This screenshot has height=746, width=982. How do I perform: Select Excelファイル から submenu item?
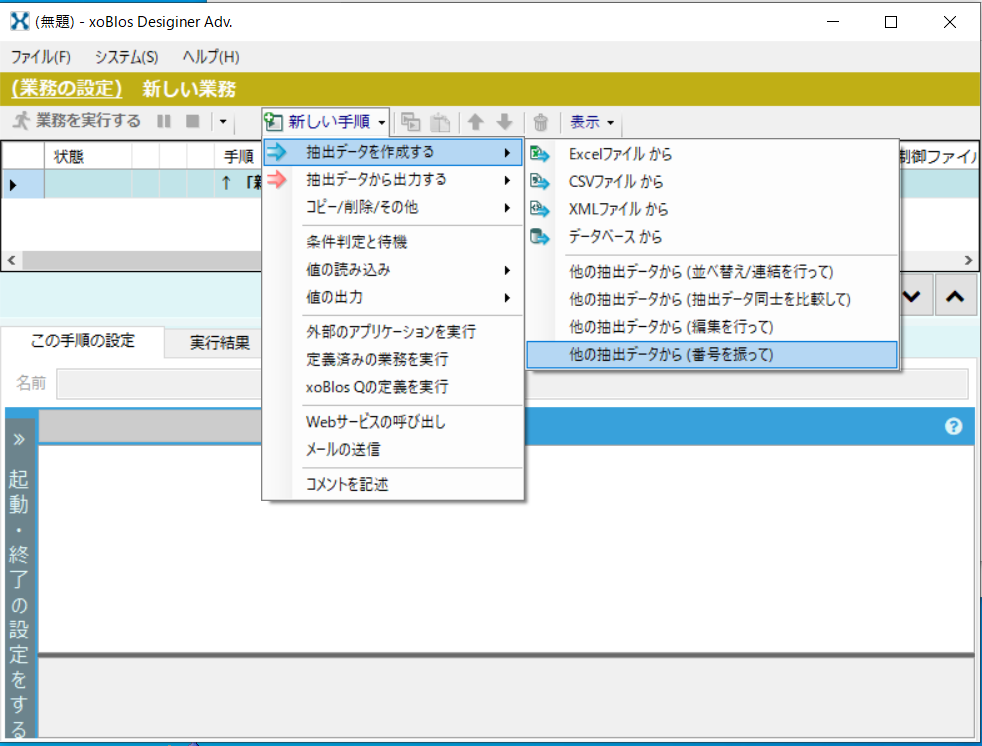(712, 154)
